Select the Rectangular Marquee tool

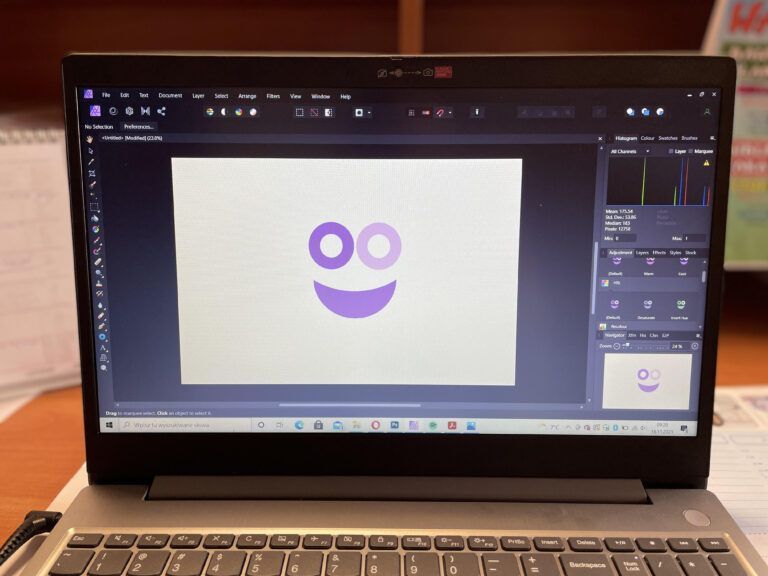[94, 207]
